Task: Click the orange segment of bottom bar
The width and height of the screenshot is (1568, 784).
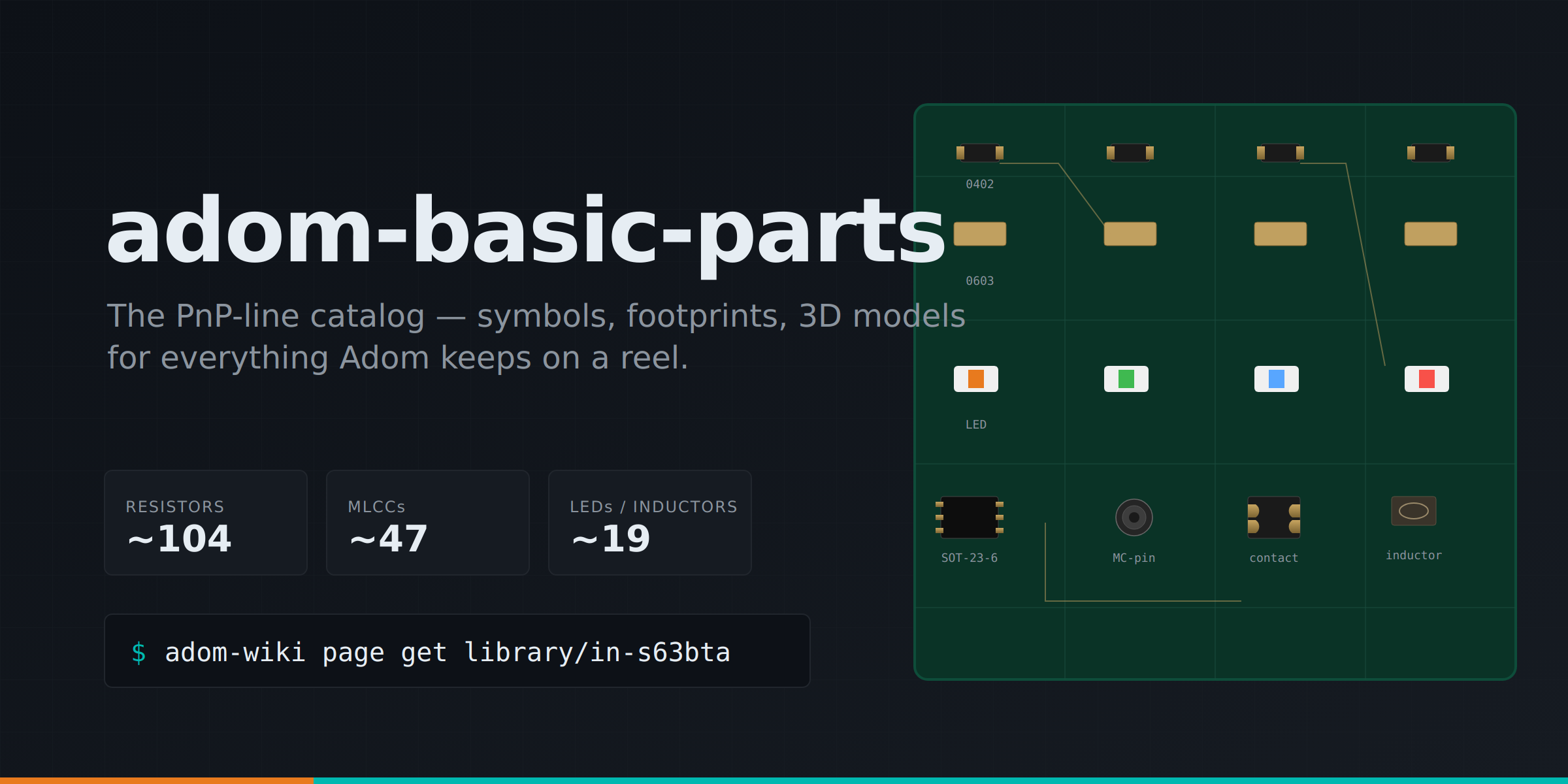Action: pos(157,781)
